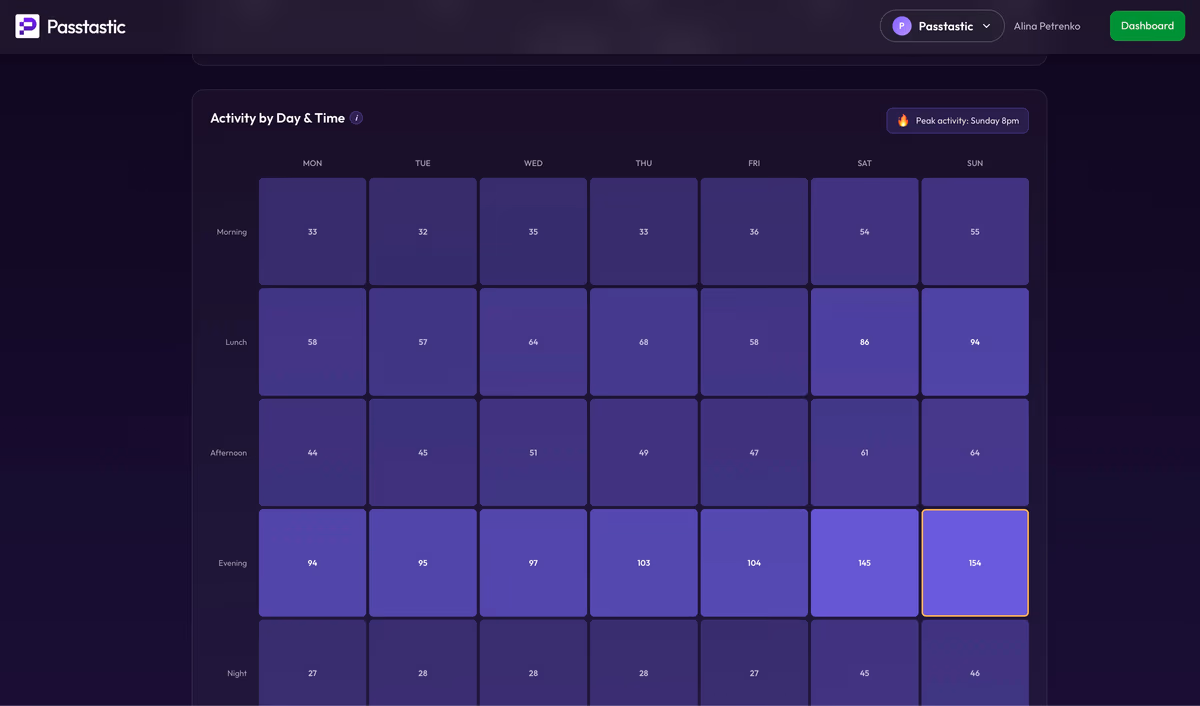The image size is (1200, 706).
Task: Select the Friday Morning cell showing 36
Action: [x=754, y=232]
